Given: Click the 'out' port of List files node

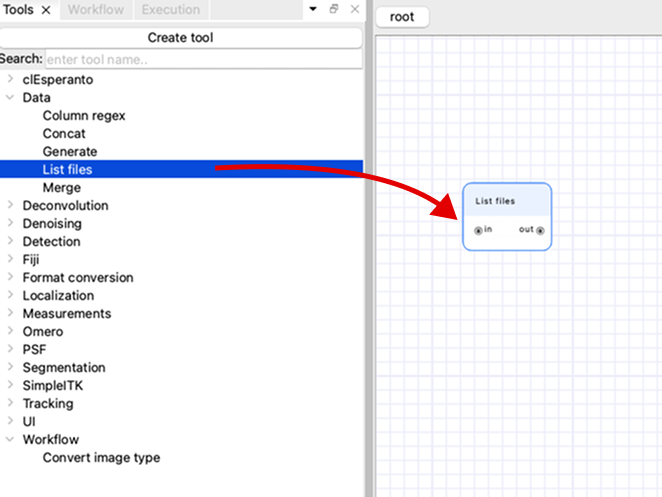Looking at the screenshot, I should (540, 231).
